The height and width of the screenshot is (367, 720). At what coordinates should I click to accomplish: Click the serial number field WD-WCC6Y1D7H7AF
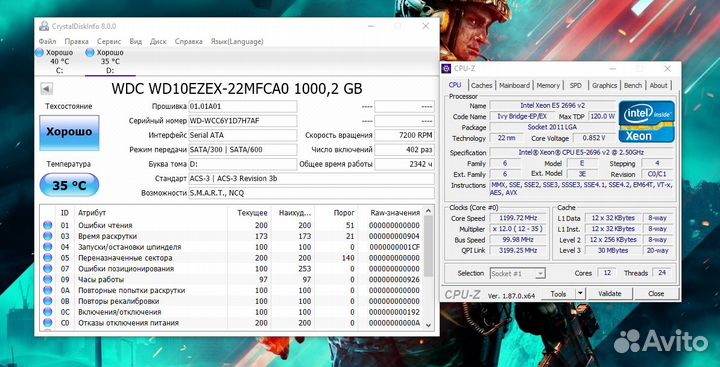[x=243, y=121]
